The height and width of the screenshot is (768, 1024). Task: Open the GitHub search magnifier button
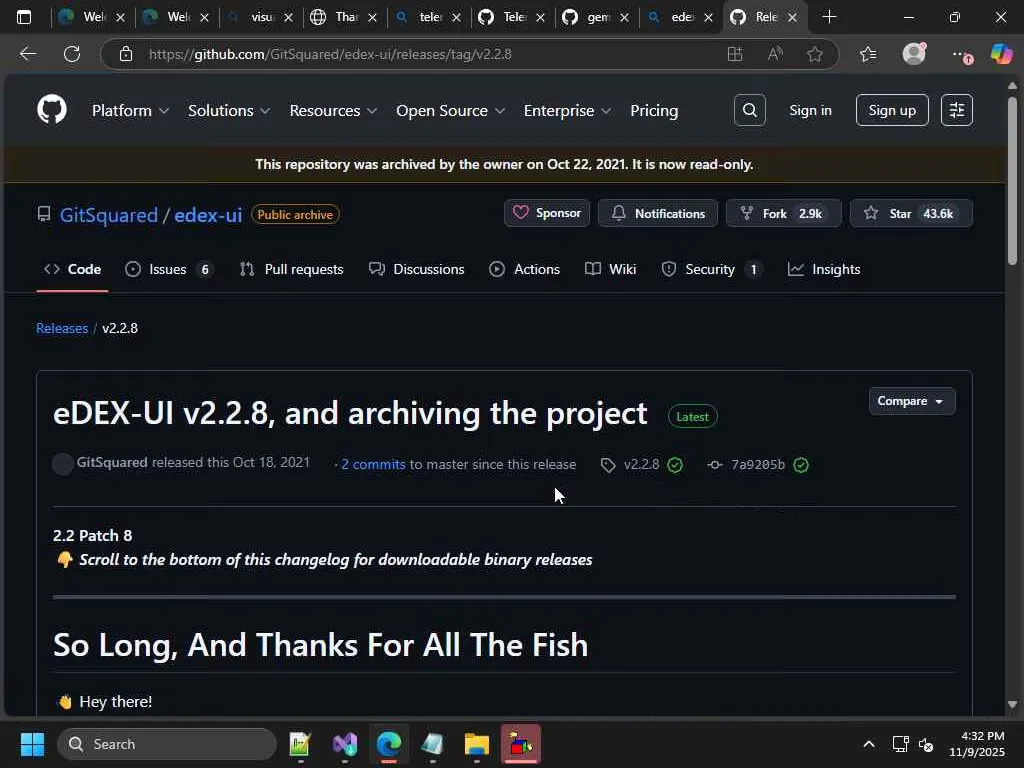[750, 110]
